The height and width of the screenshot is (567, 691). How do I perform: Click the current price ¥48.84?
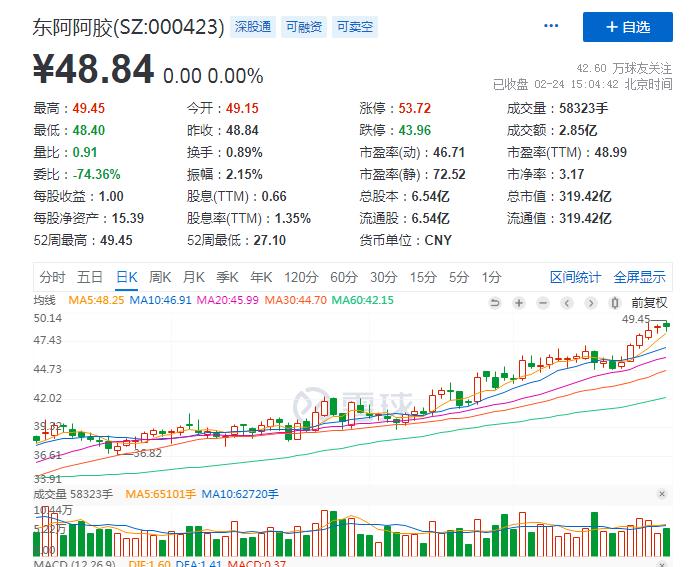(93, 69)
